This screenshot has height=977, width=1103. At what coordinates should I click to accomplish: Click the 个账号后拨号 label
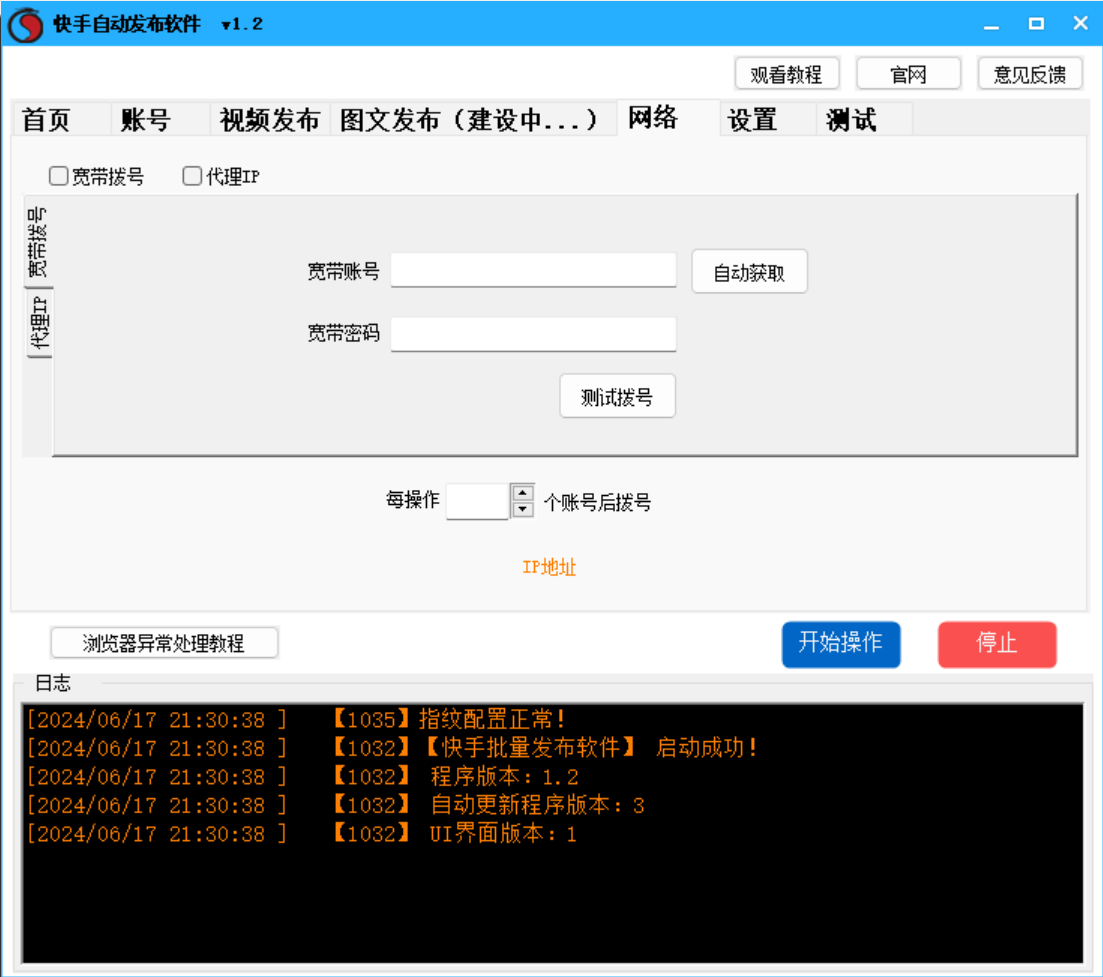click(597, 502)
